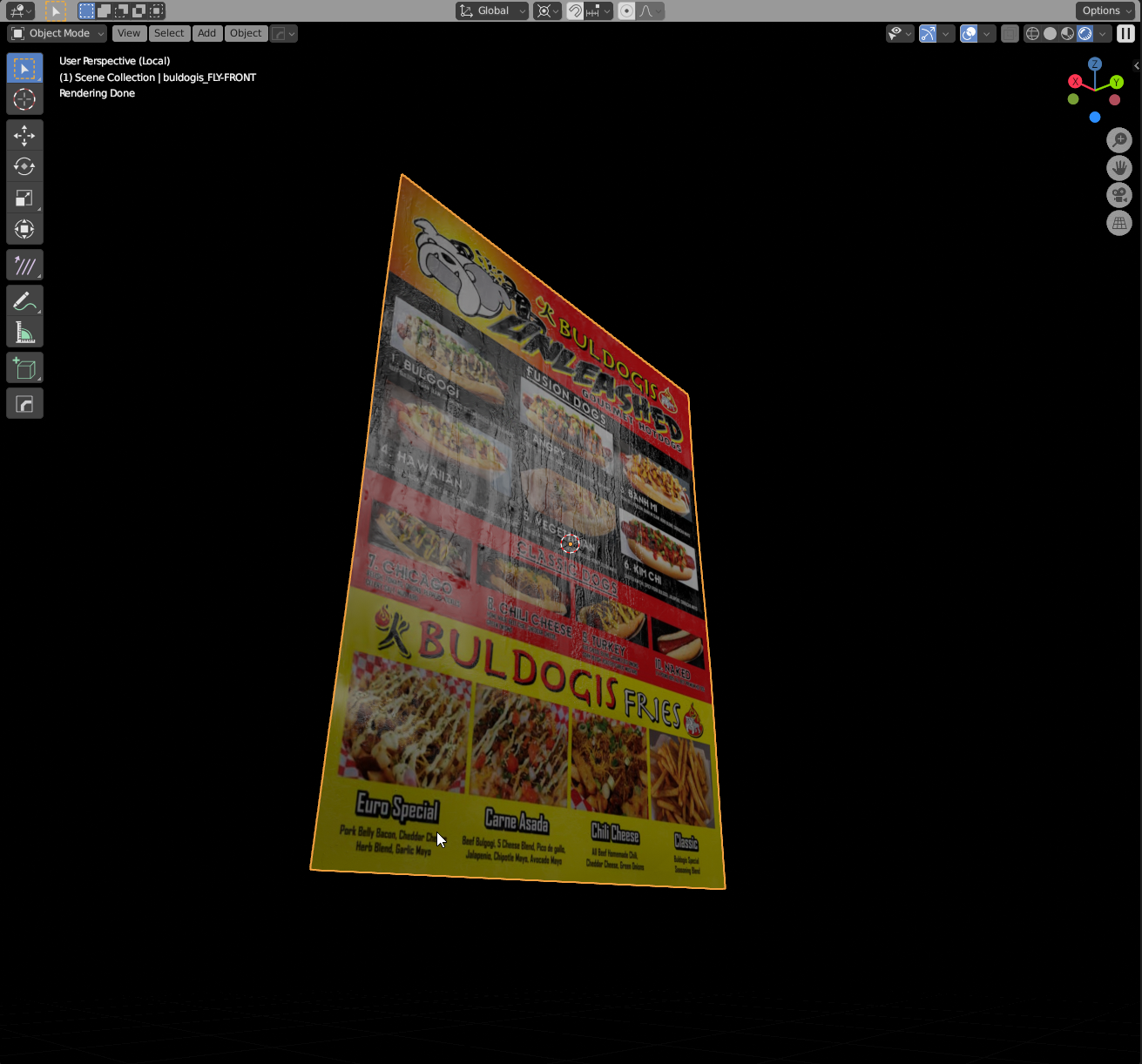Choose the Measure tool

click(24, 332)
